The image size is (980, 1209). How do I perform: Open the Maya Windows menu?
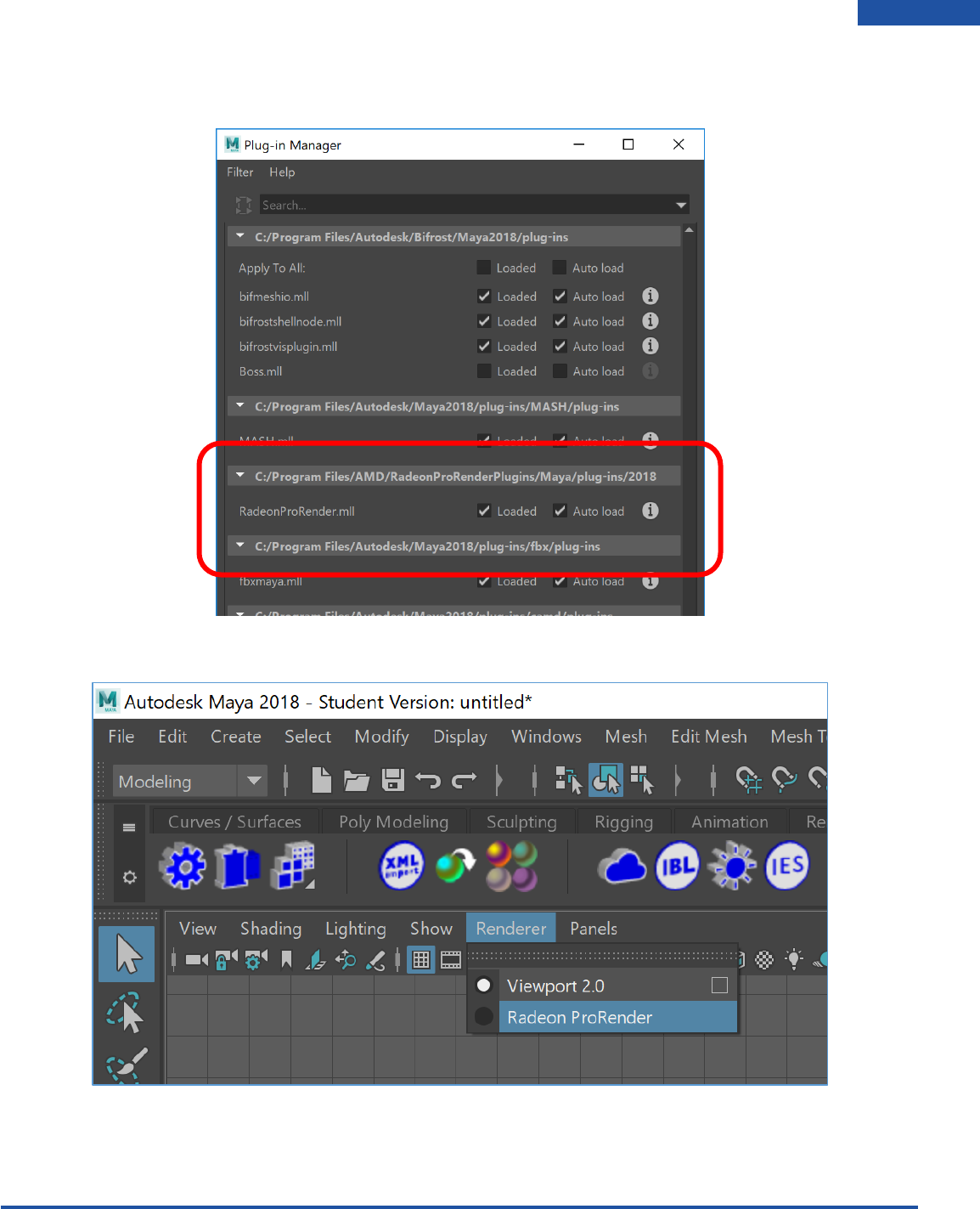(x=546, y=737)
